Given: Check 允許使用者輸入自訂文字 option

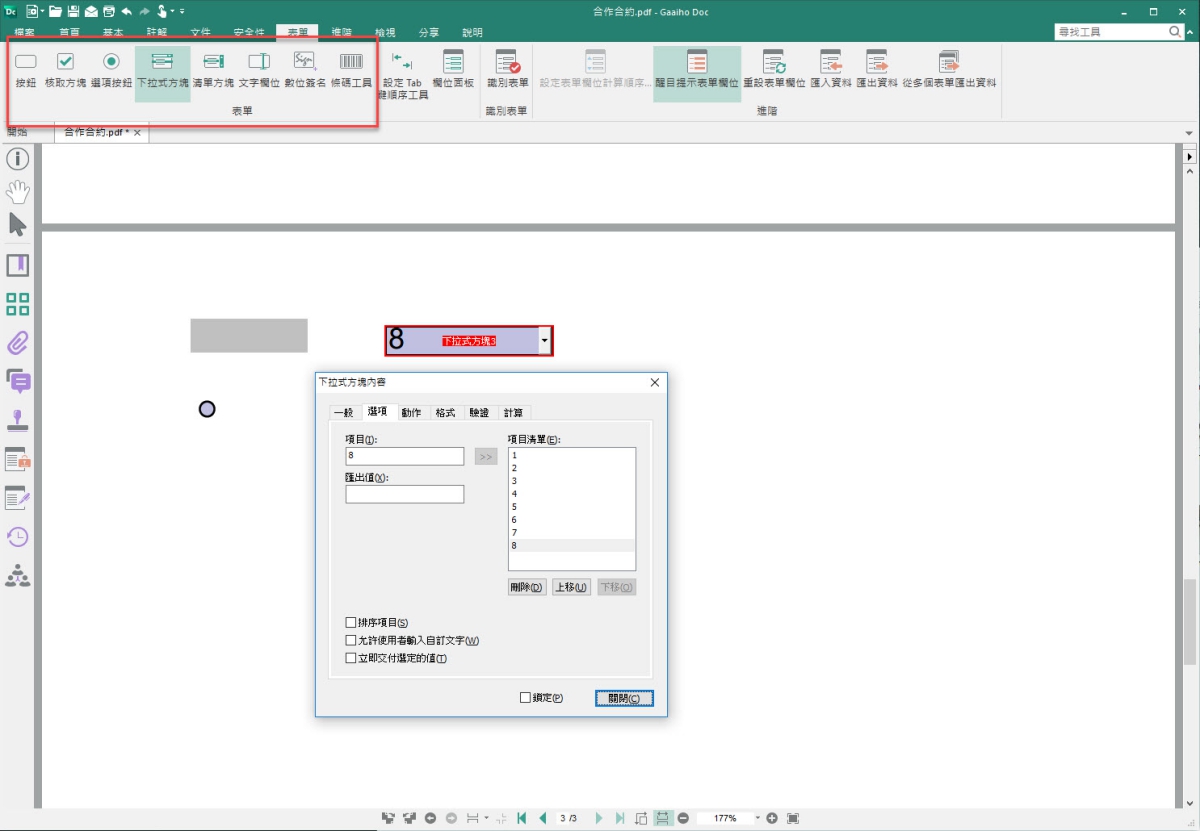Looking at the screenshot, I should pos(351,641).
